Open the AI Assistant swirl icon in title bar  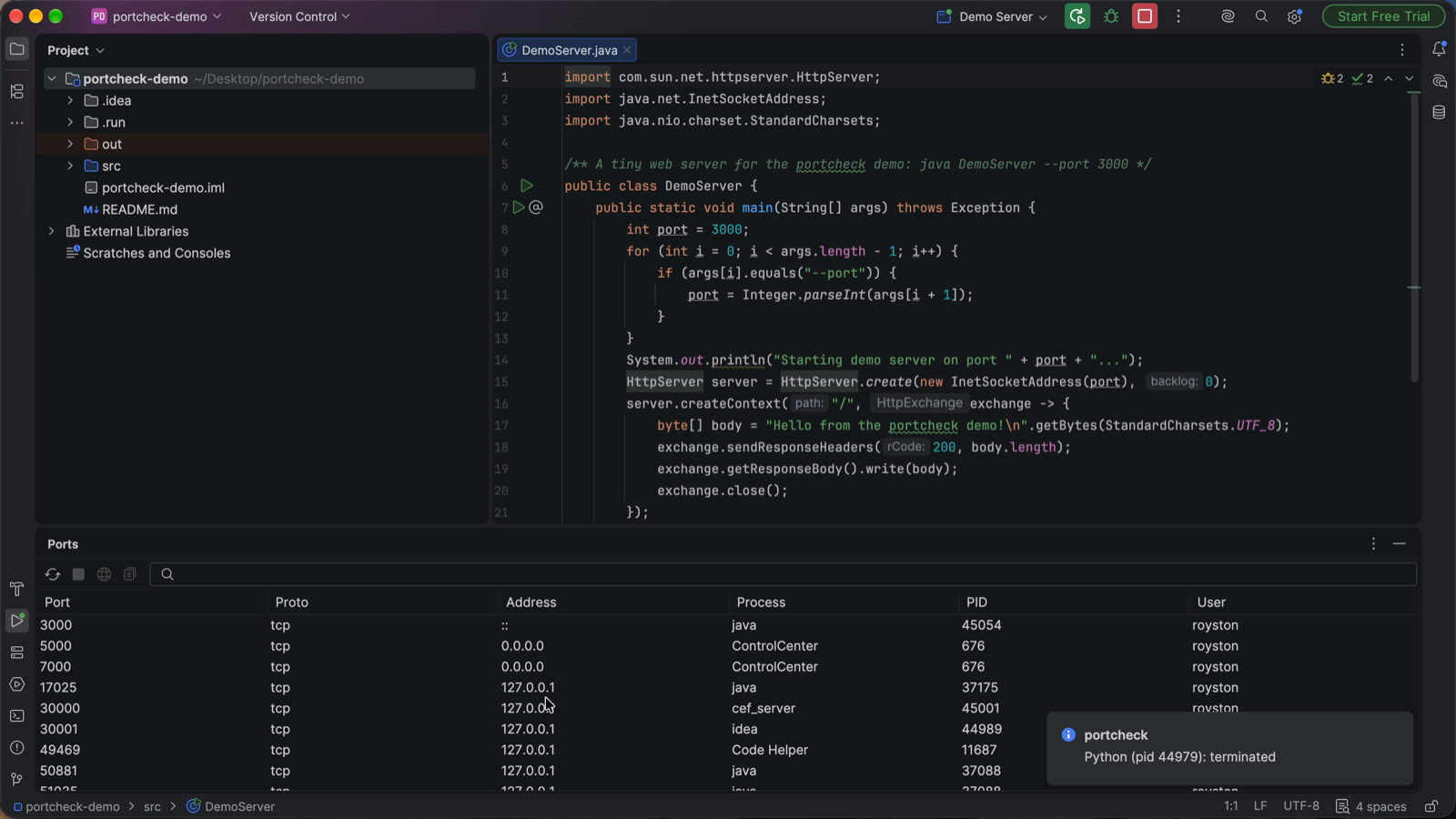(x=1228, y=16)
